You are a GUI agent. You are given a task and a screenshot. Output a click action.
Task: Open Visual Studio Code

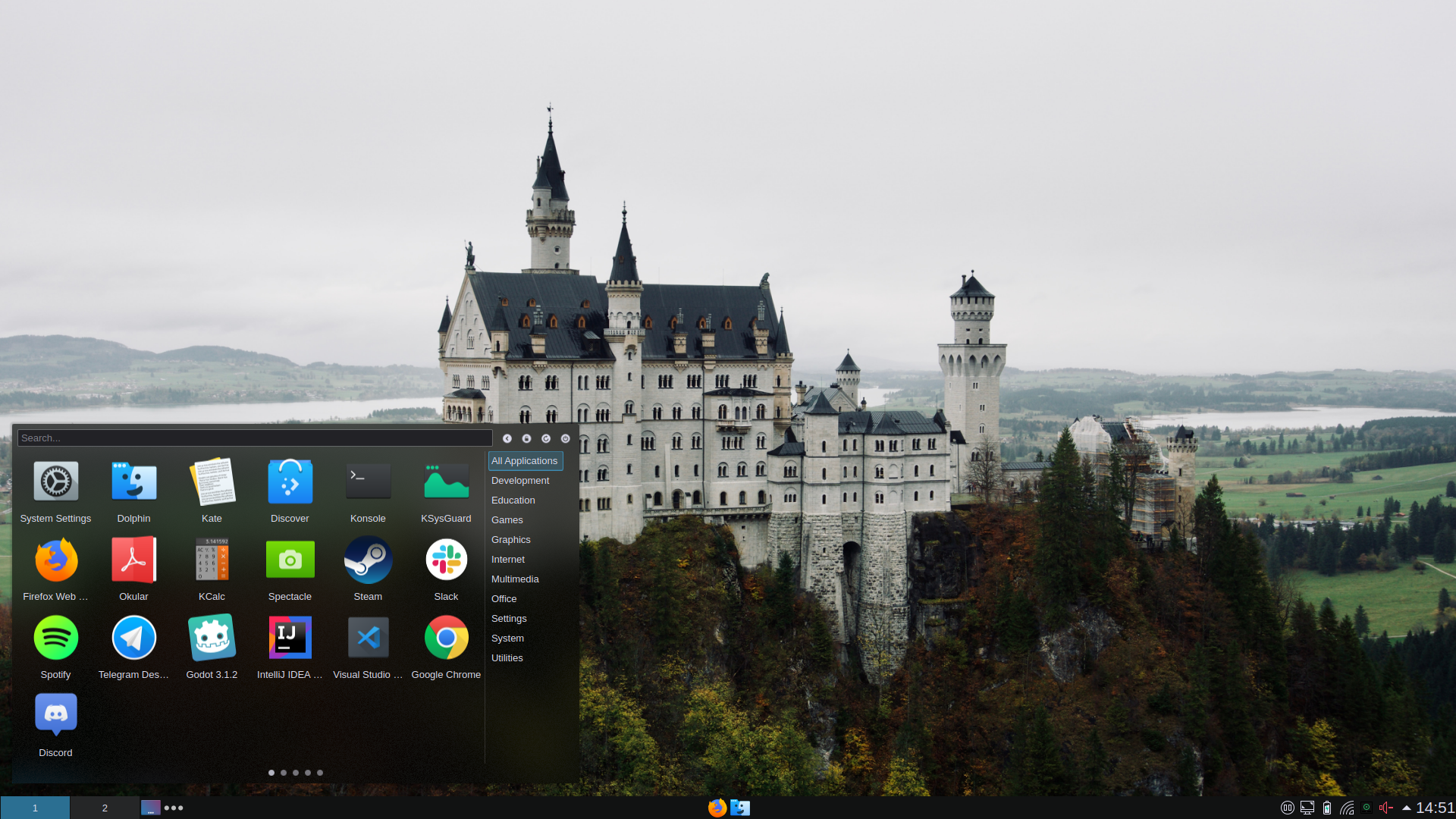(x=368, y=647)
